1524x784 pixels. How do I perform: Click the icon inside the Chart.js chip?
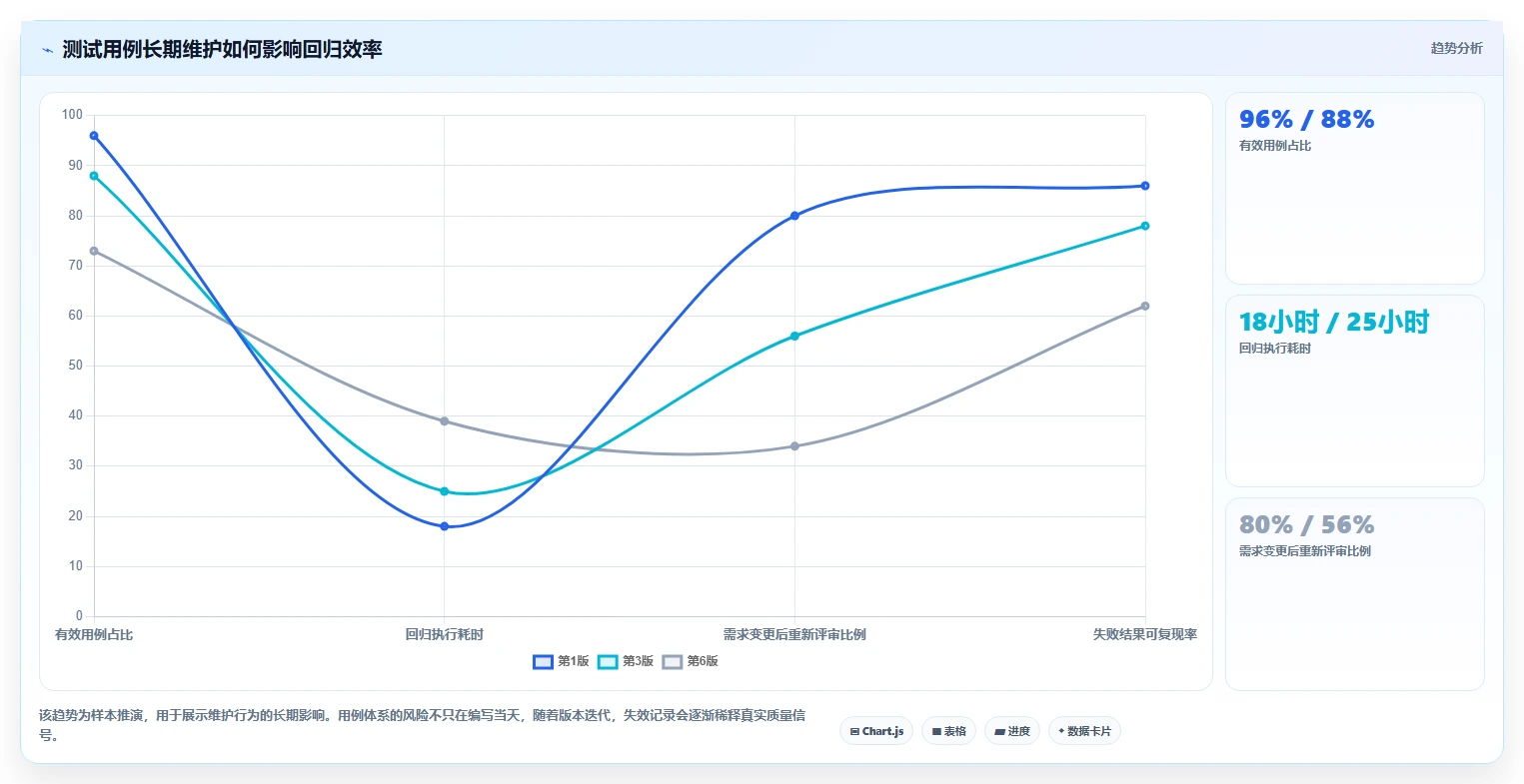[x=854, y=732]
